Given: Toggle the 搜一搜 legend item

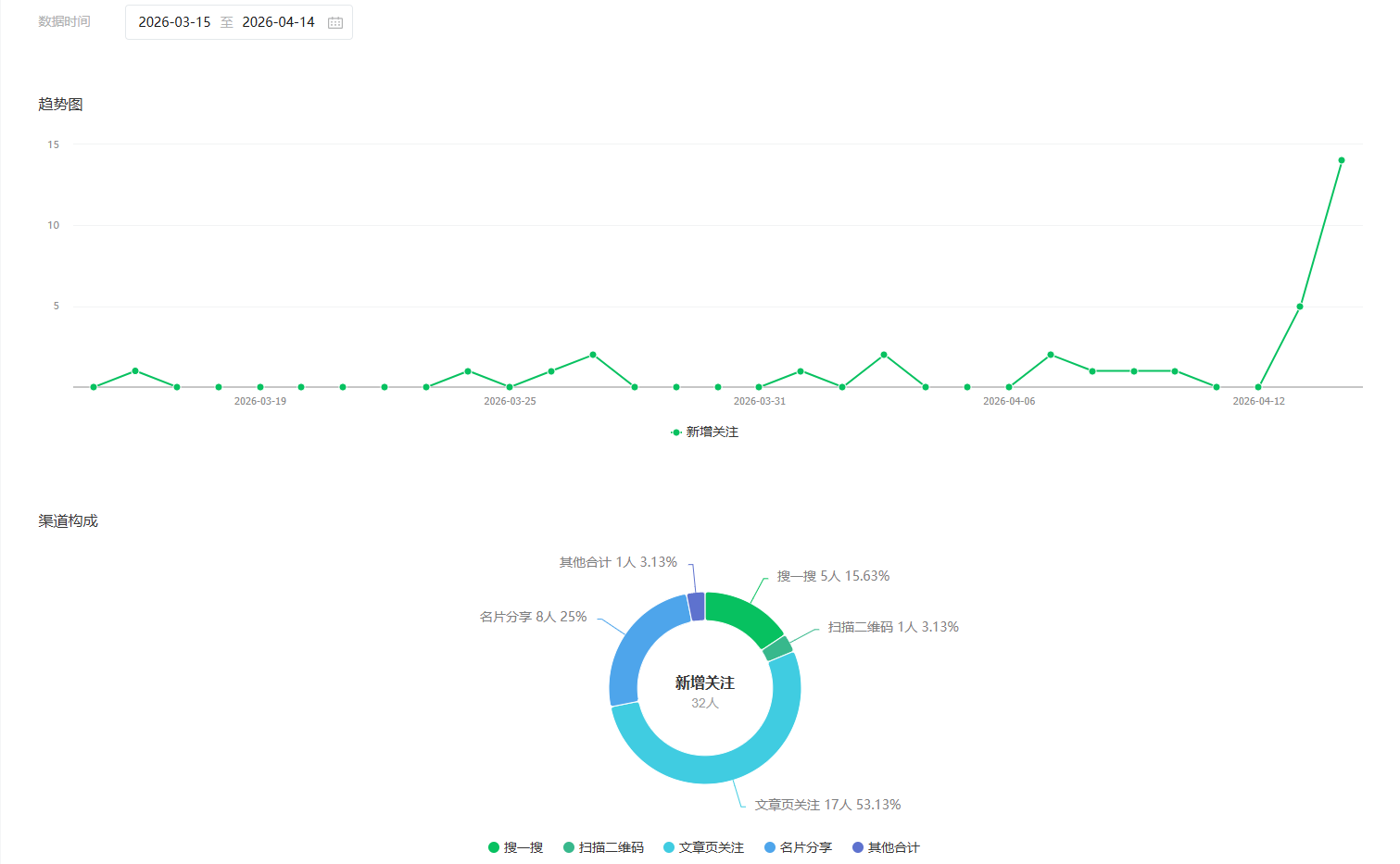Looking at the screenshot, I should 516,847.
